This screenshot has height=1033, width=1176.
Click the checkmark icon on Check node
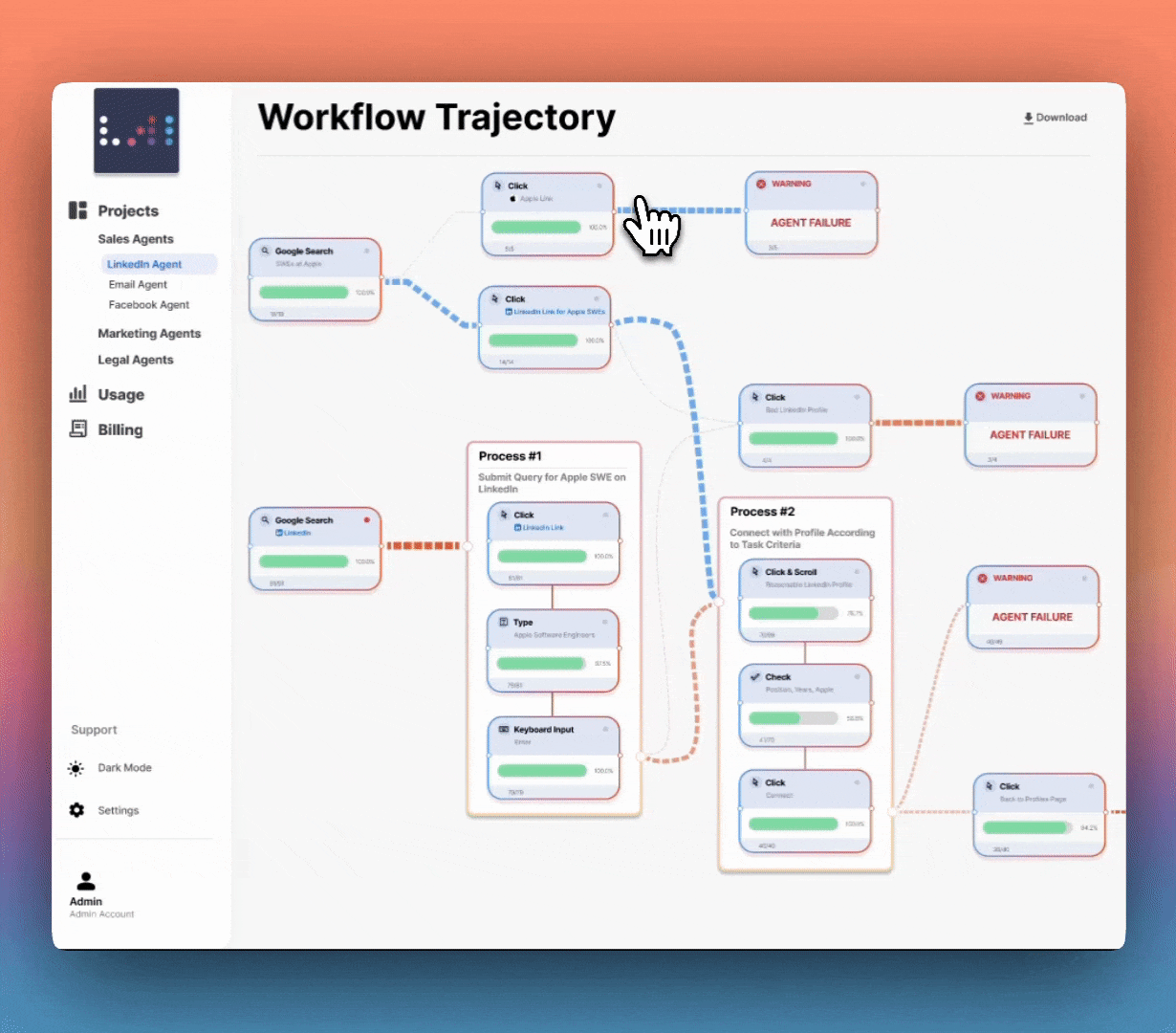[x=755, y=677]
